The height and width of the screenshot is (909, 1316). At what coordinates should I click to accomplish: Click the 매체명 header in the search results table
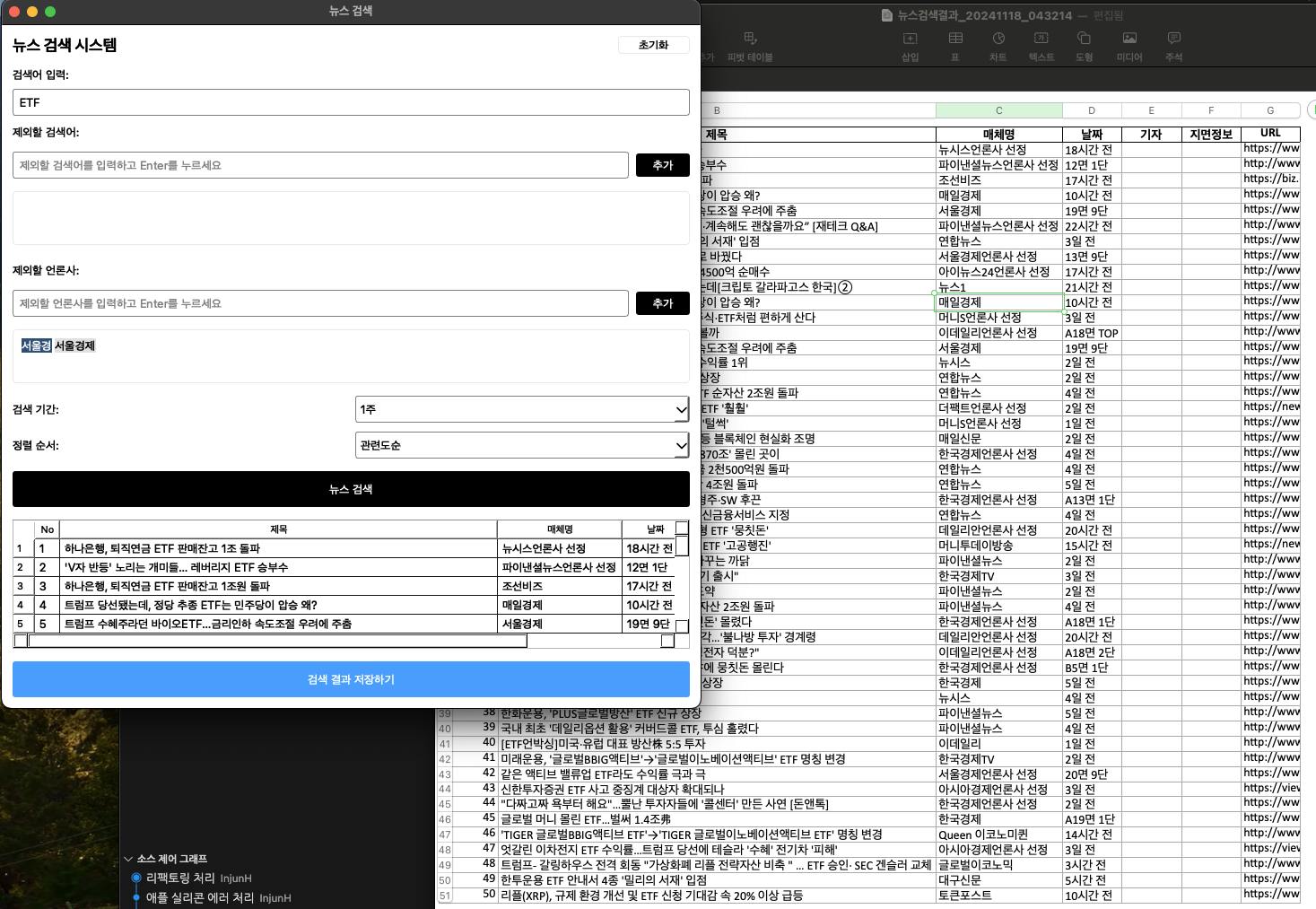coord(560,529)
